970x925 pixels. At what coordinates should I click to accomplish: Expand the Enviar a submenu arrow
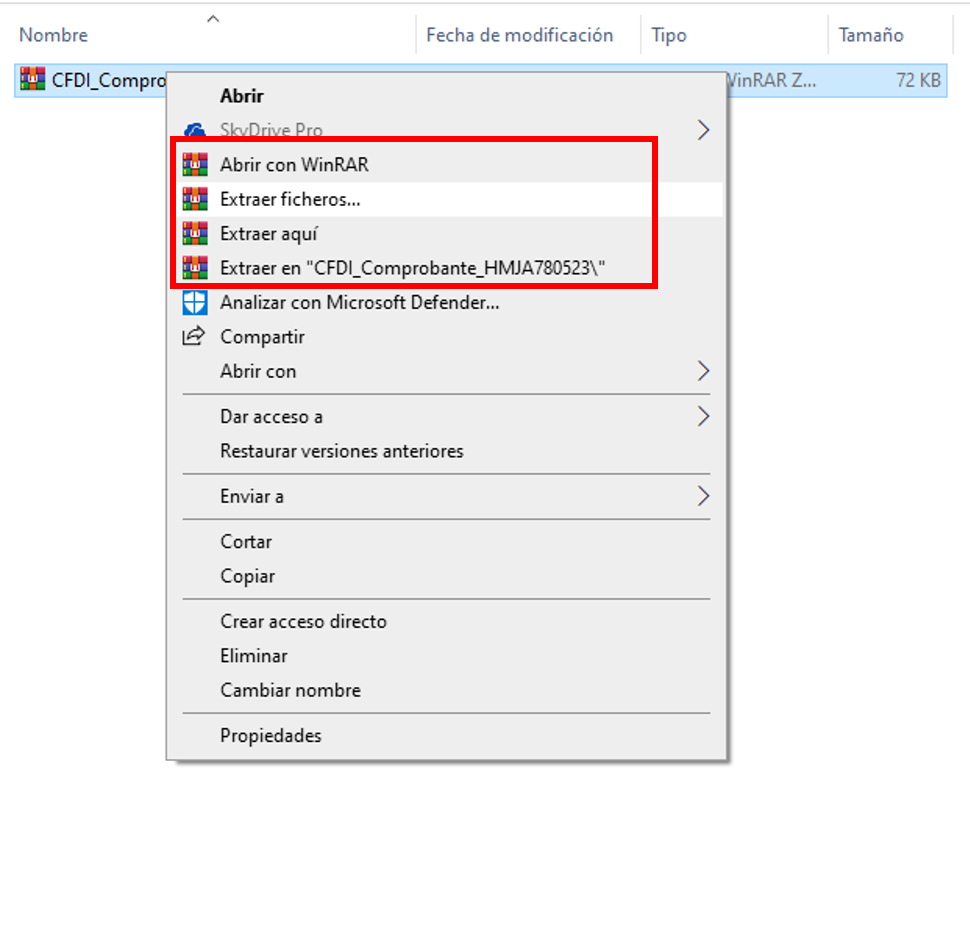click(703, 496)
